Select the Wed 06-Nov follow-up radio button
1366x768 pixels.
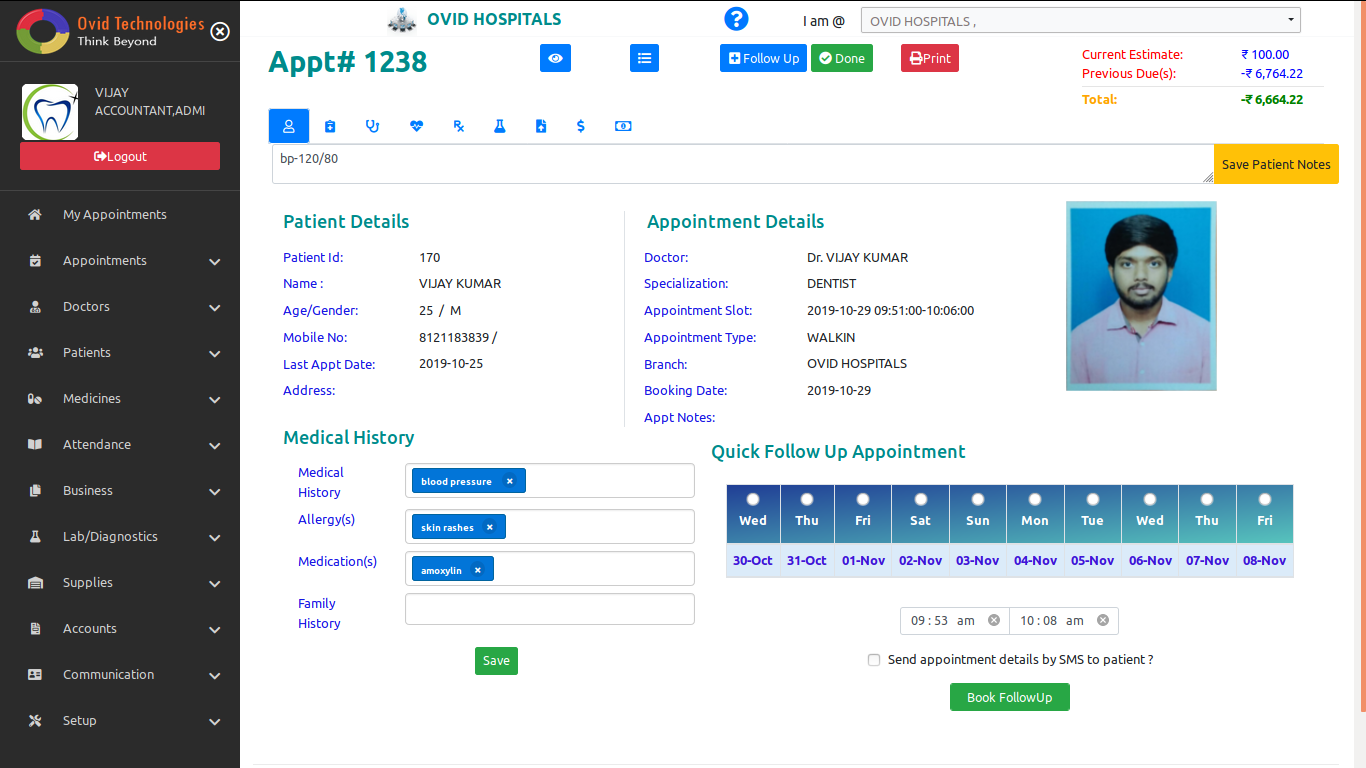pyautogui.click(x=1150, y=498)
